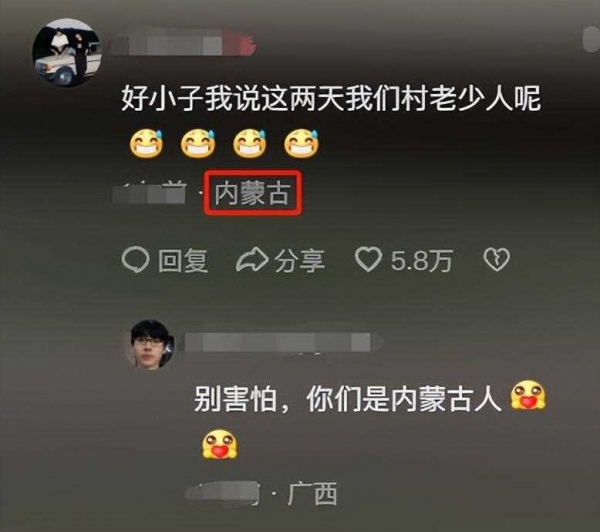Select the reply text 别害怕，你们是内蒙古人
This screenshot has width=600, height=532.
(347, 399)
